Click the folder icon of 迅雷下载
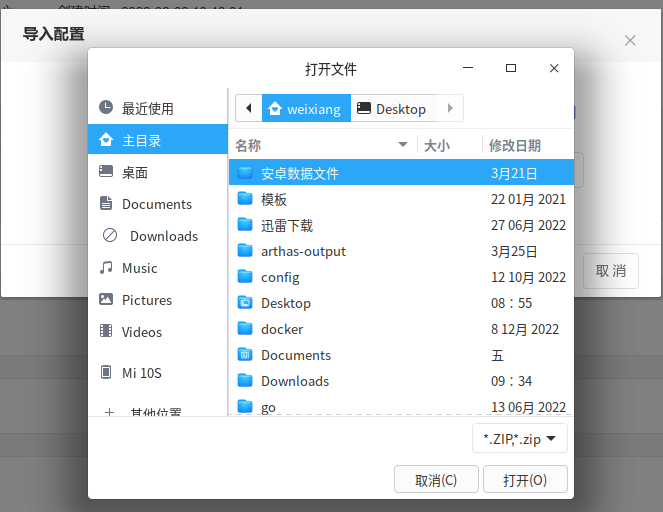The height and width of the screenshot is (512, 663). [x=245, y=225]
